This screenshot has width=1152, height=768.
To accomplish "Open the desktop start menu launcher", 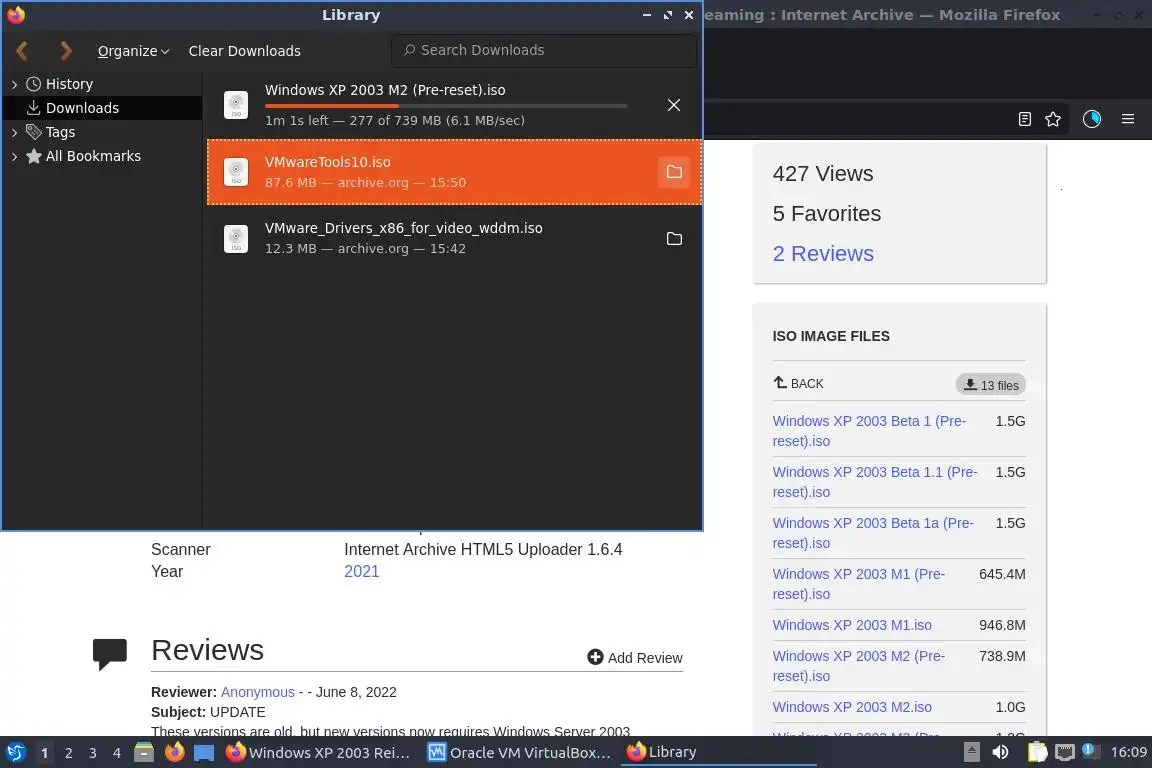I will [15, 753].
